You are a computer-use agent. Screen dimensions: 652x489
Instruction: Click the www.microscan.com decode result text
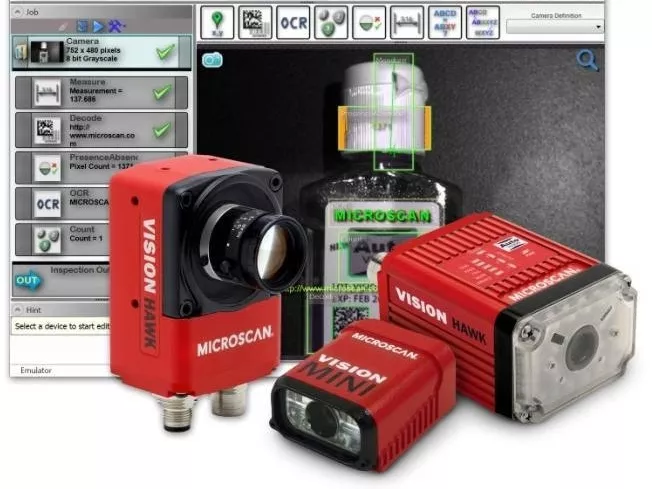102,135
